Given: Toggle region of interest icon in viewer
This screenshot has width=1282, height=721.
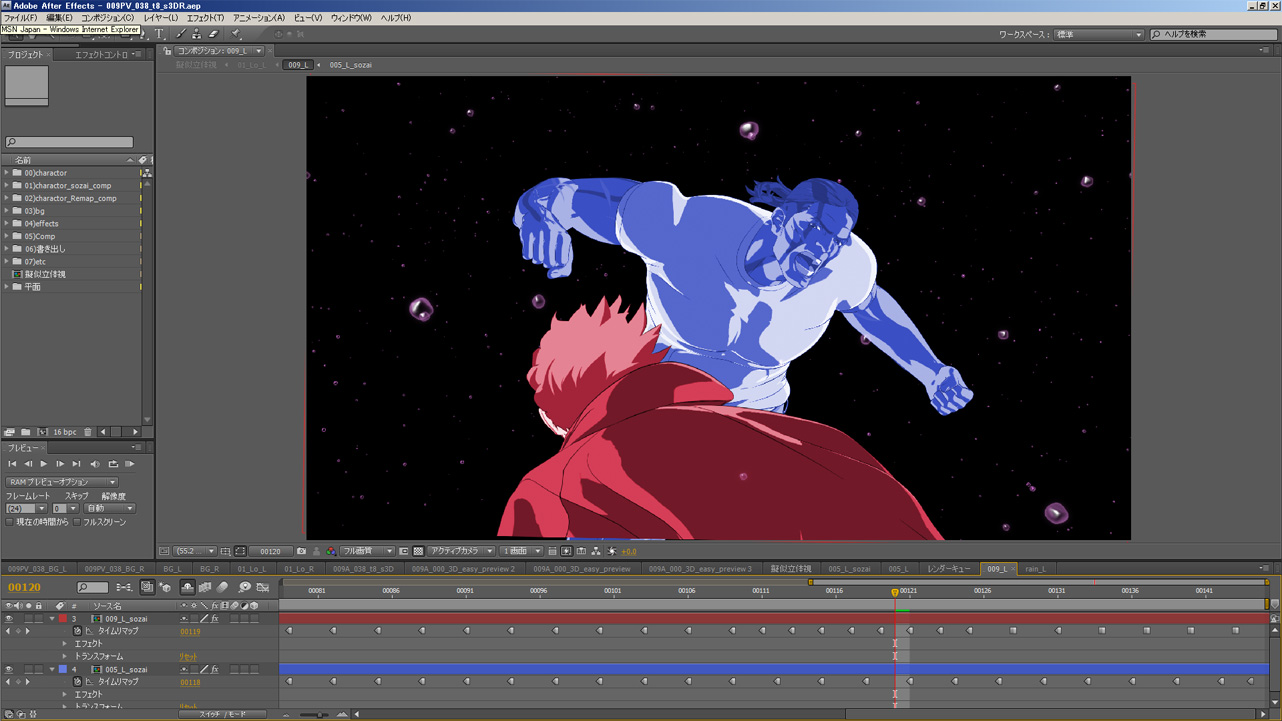Looking at the screenshot, I should pyautogui.click(x=404, y=551).
